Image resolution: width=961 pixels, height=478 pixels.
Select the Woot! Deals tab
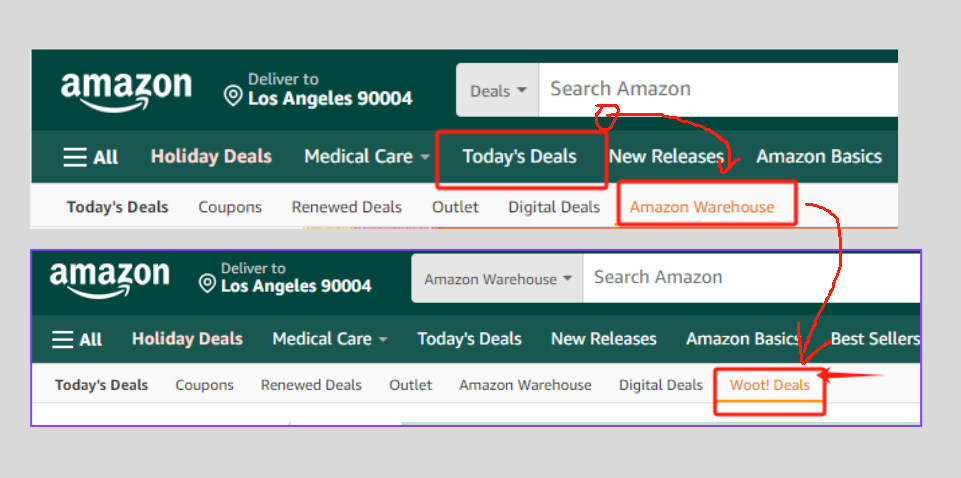(769, 385)
